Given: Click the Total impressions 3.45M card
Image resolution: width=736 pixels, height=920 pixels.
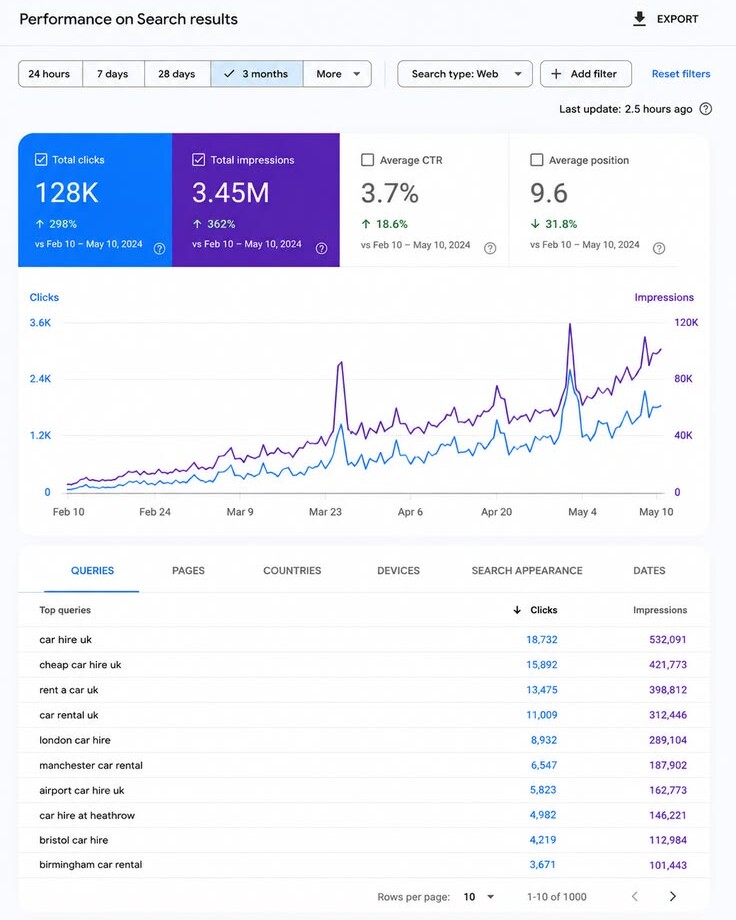Looking at the screenshot, I should 256,200.
